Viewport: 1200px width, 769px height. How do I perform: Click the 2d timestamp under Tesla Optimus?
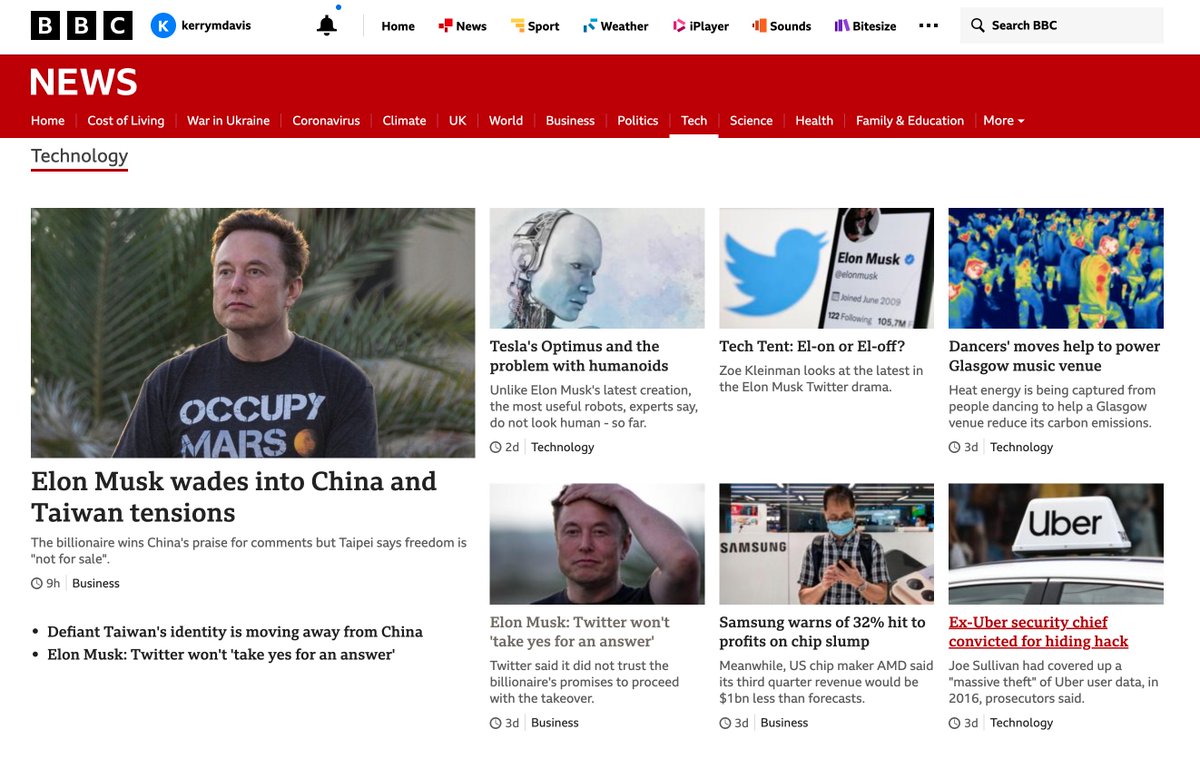[505, 447]
